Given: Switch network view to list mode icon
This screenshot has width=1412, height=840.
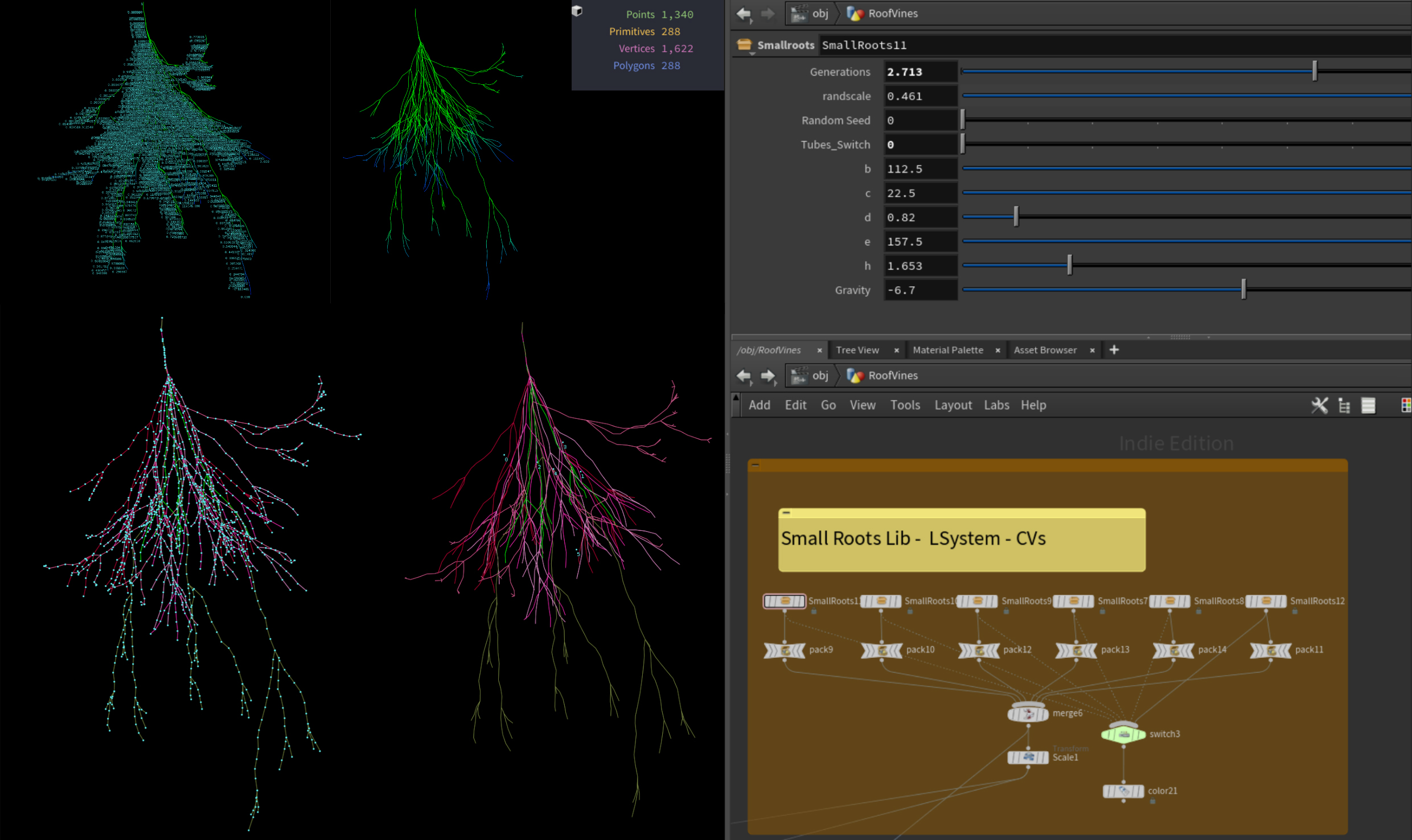Looking at the screenshot, I should click(x=1368, y=405).
